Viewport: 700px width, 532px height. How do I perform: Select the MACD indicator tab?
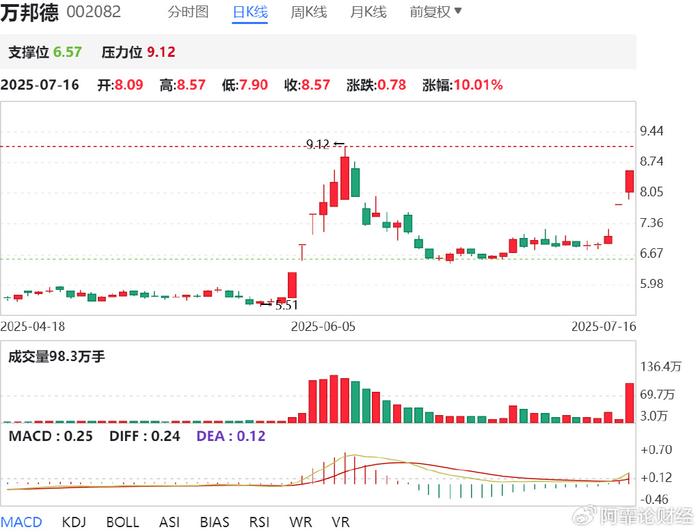pos(20,521)
